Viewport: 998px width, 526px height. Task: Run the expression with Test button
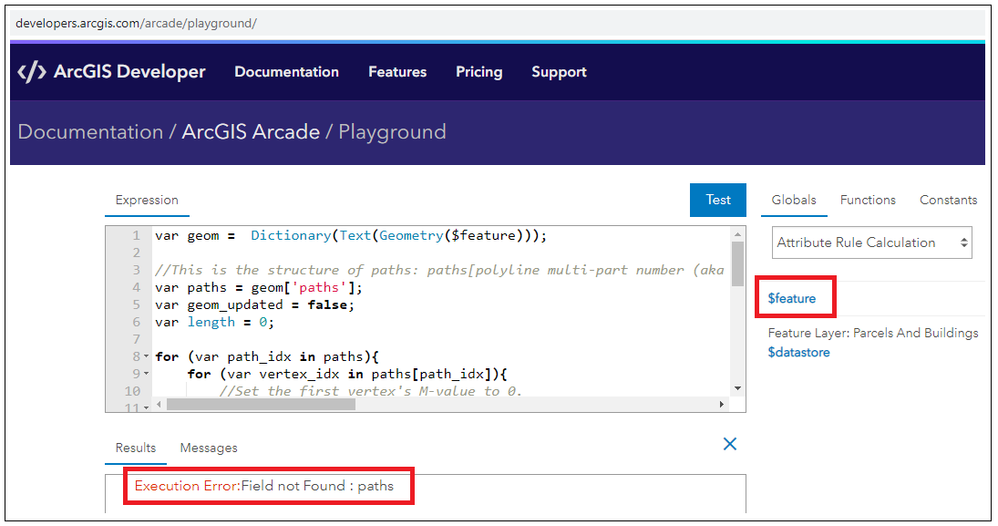tap(718, 200)
